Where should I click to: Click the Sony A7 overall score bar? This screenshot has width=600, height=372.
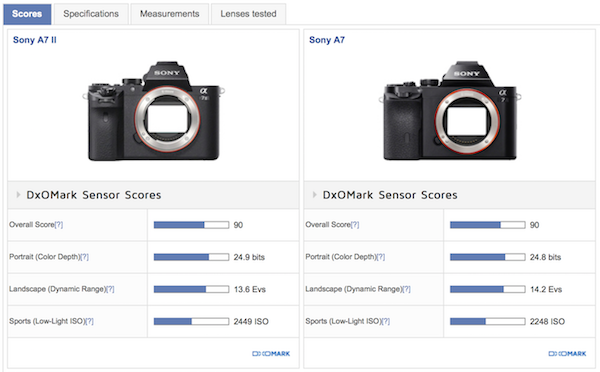(x=488, y=225)
